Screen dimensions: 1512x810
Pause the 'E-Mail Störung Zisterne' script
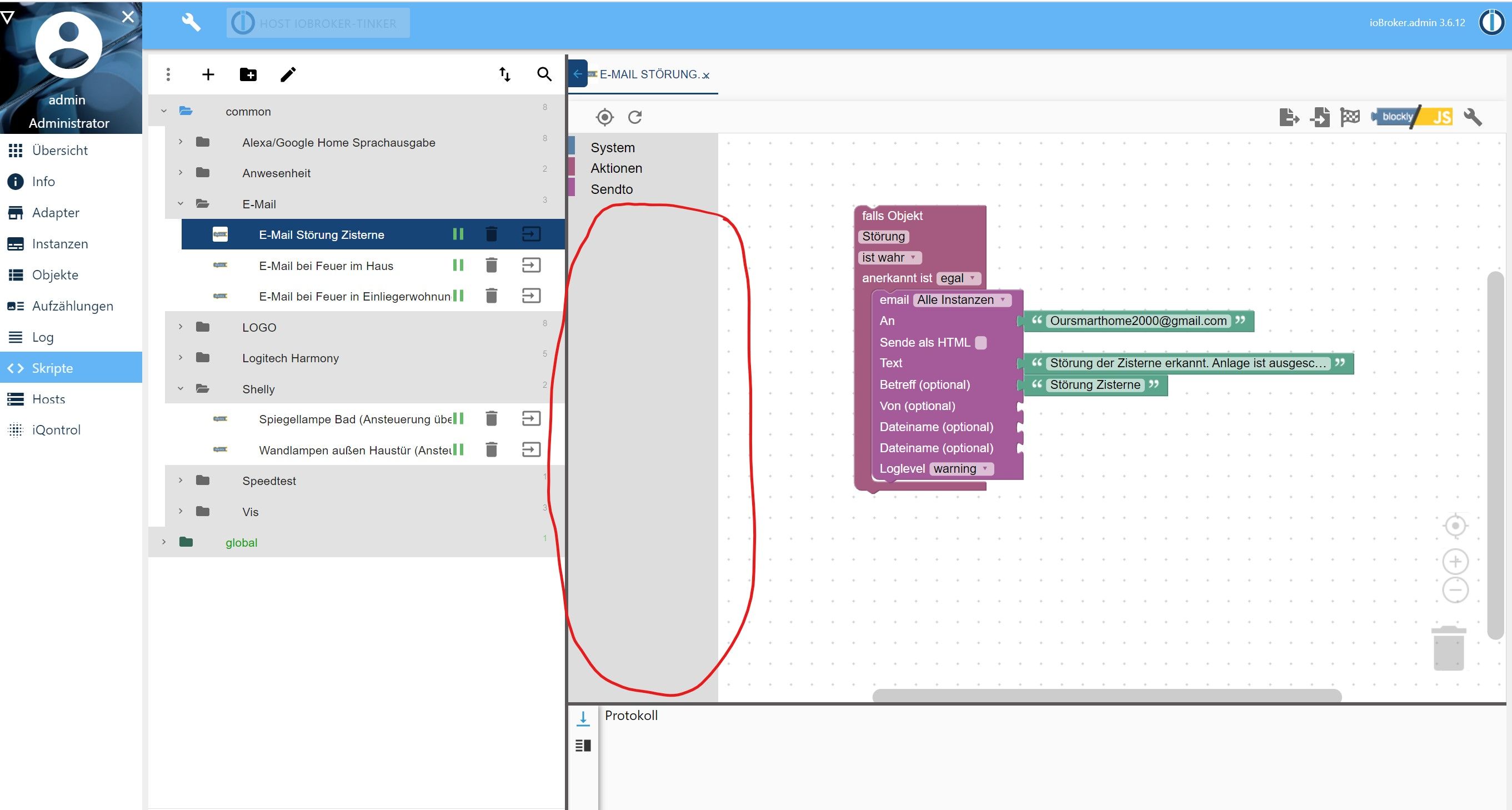click(458, 234)
